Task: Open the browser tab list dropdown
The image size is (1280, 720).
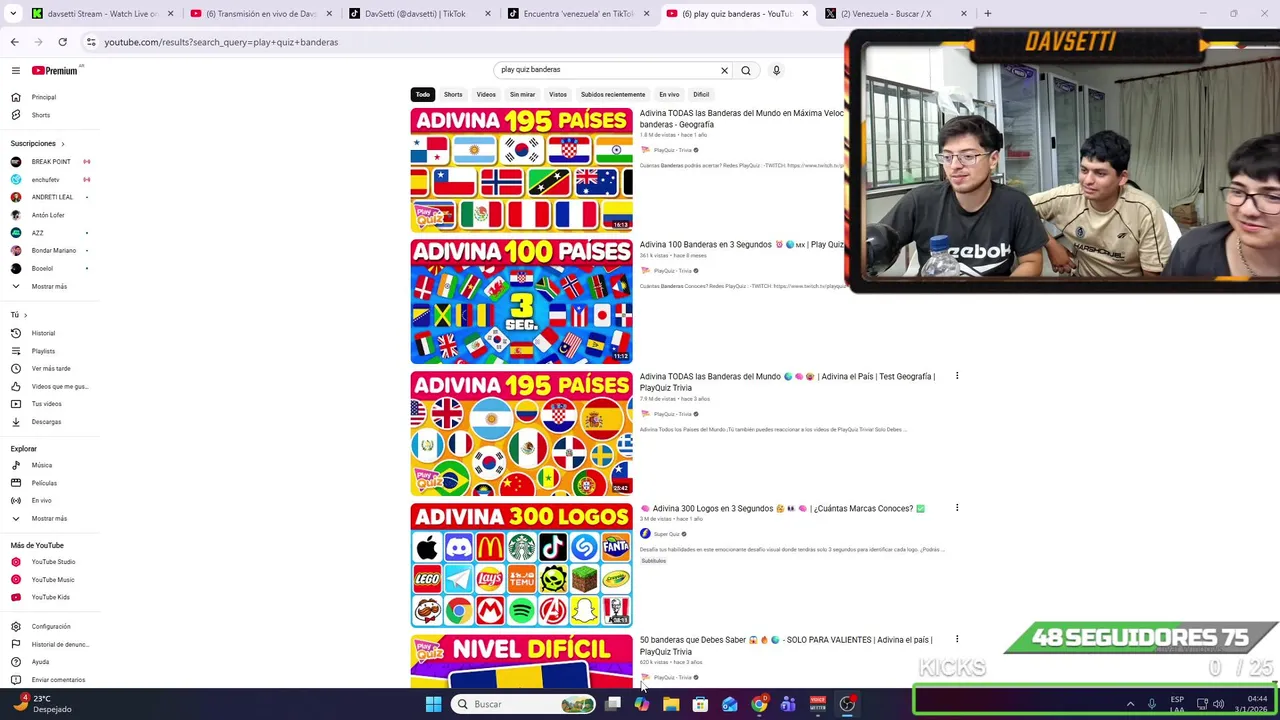Action: pos(13,14)
